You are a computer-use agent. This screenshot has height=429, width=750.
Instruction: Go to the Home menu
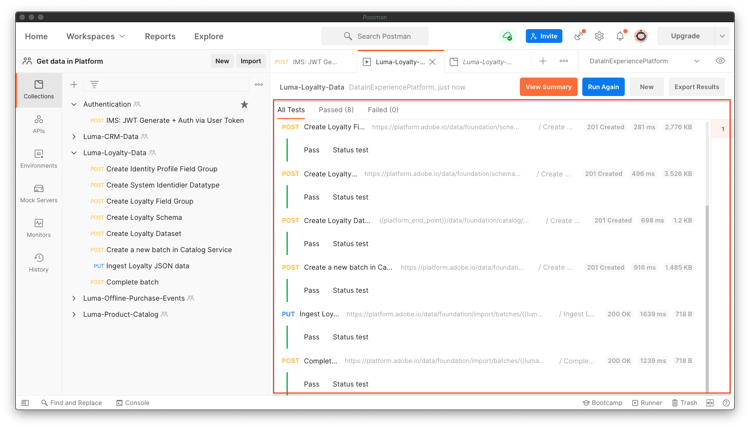click(x=36, y=36)
